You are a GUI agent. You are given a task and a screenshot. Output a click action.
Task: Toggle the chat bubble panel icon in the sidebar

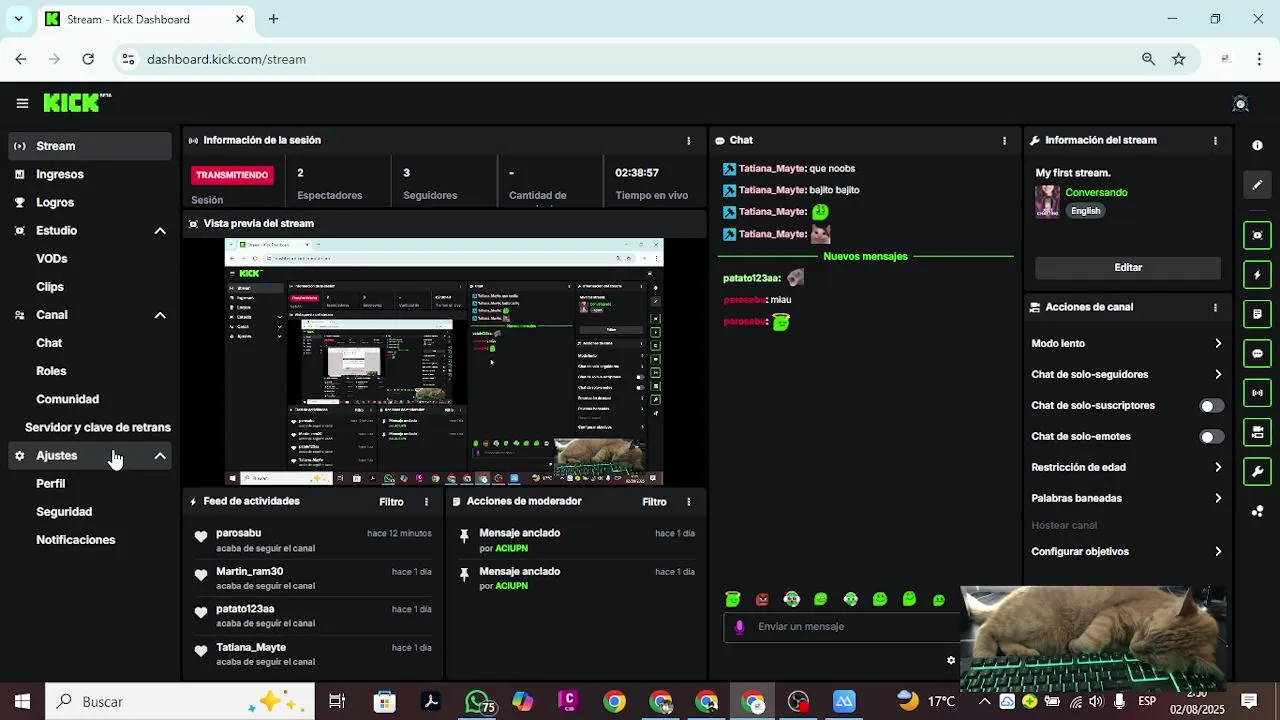click(x=1257, y=353)
